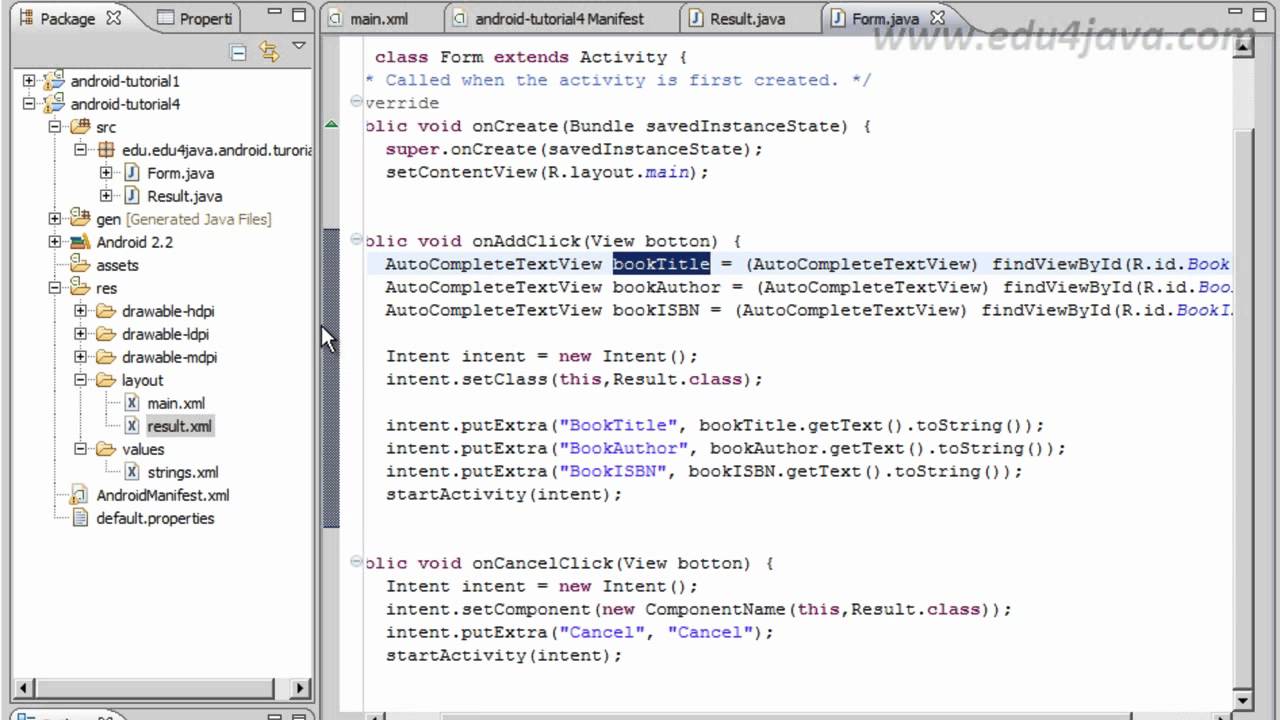Expand the drawable-mdpi folder node
1280x720 pixels.
coord(80,357)
